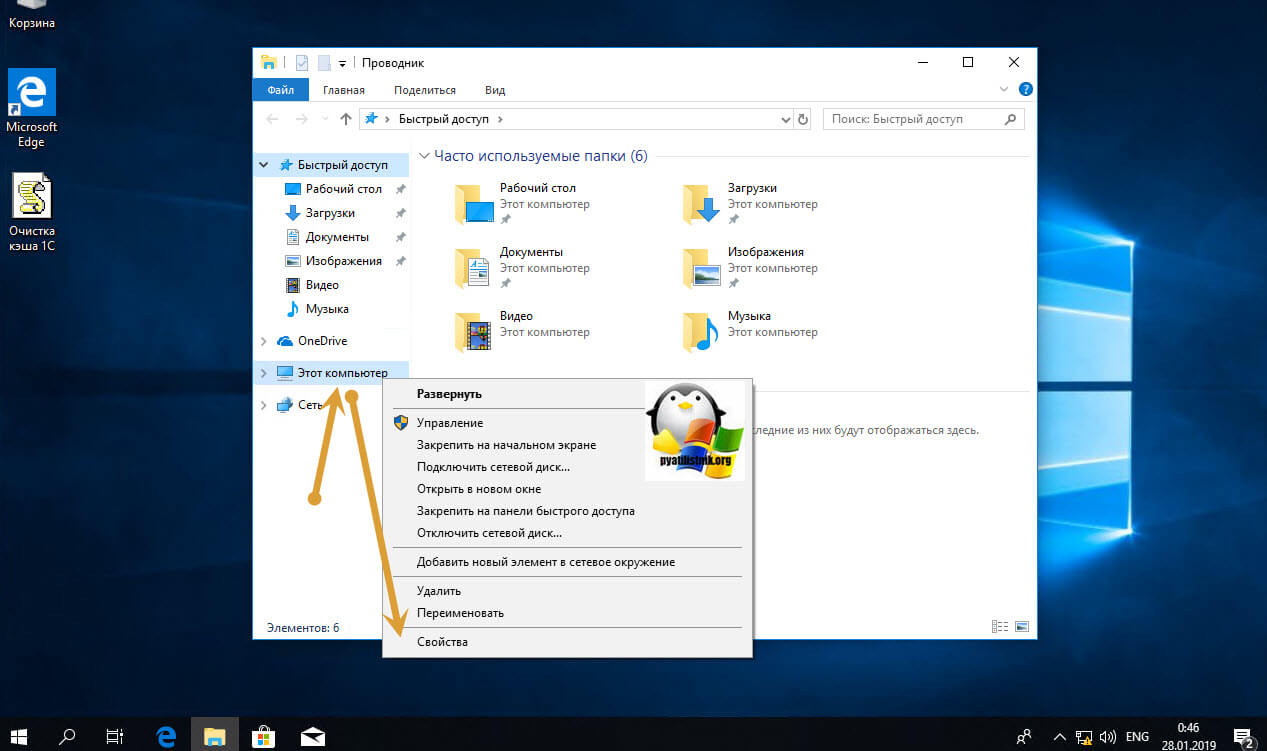Open the Загрузки folder icon in main pane
The width and height of the screenshot is (1267, 751).
point(702,204)
